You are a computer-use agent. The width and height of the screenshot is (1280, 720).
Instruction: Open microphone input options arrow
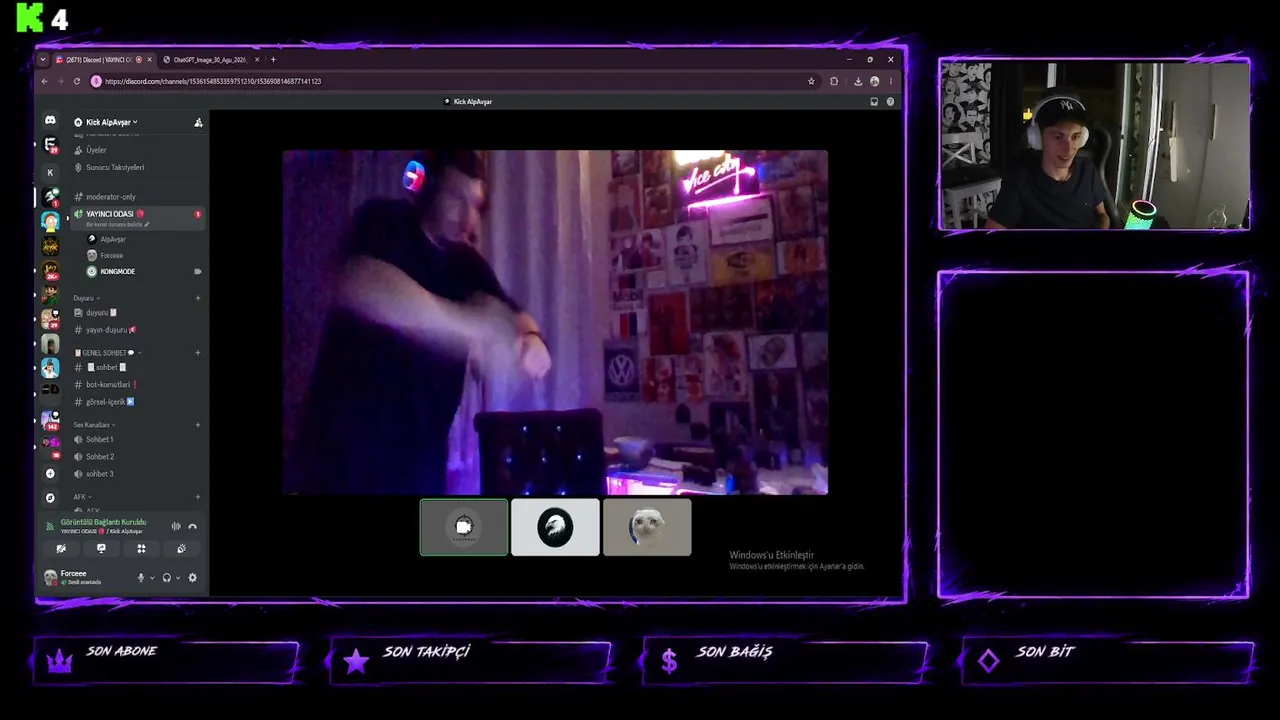point(152,578)
